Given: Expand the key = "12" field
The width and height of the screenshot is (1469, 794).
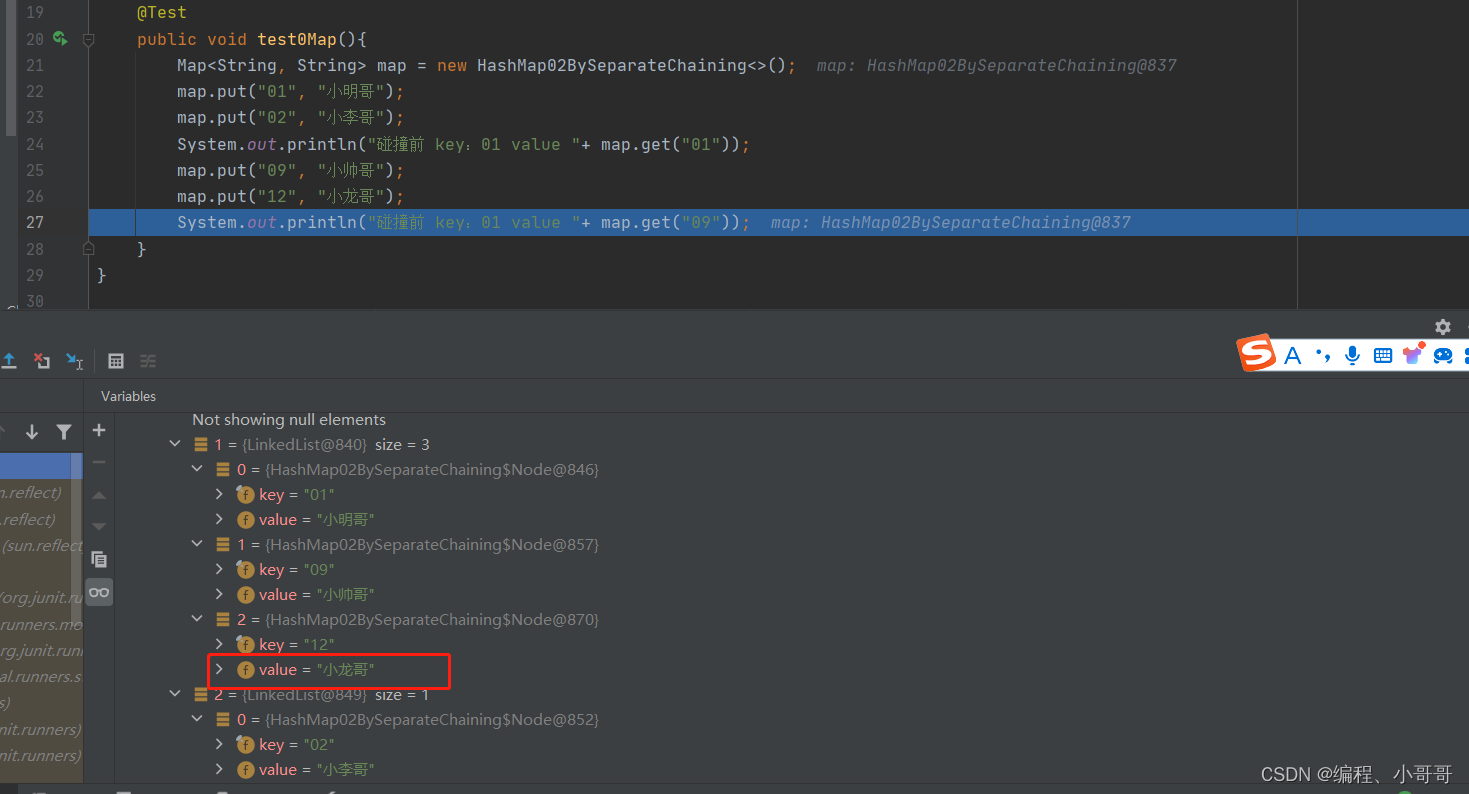Looking at the screenshot, I should 220,644.
